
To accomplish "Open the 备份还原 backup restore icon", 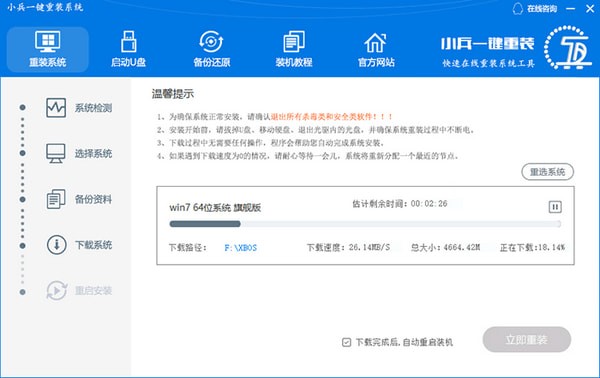I will point(211,41).
